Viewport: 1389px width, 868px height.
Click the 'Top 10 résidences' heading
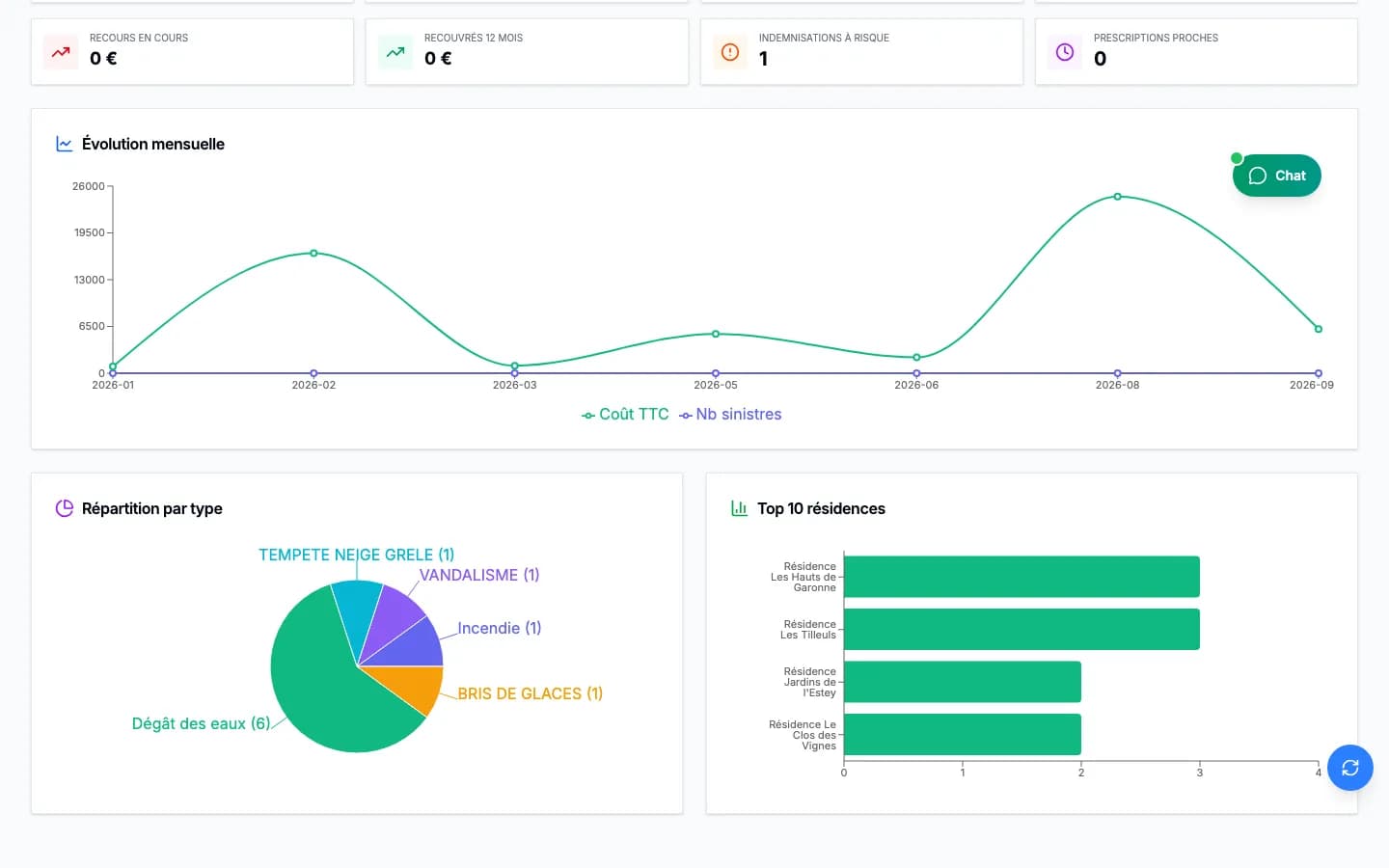click(x=821, y=508)
